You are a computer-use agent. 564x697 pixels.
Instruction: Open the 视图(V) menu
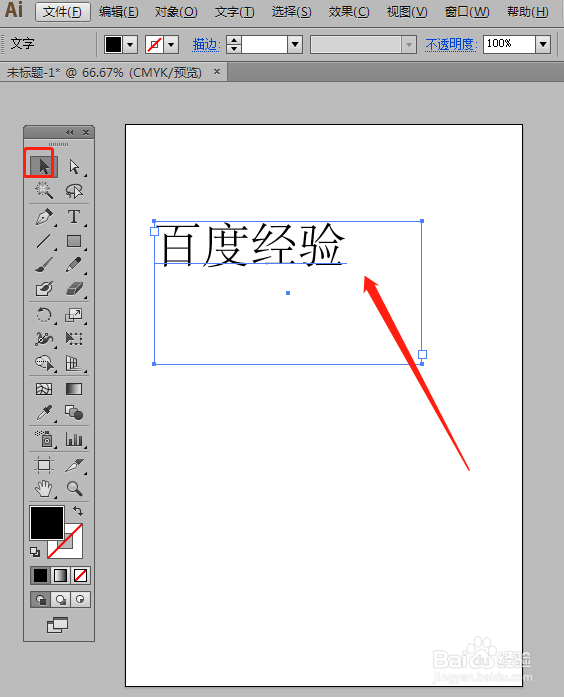point(407,12)
